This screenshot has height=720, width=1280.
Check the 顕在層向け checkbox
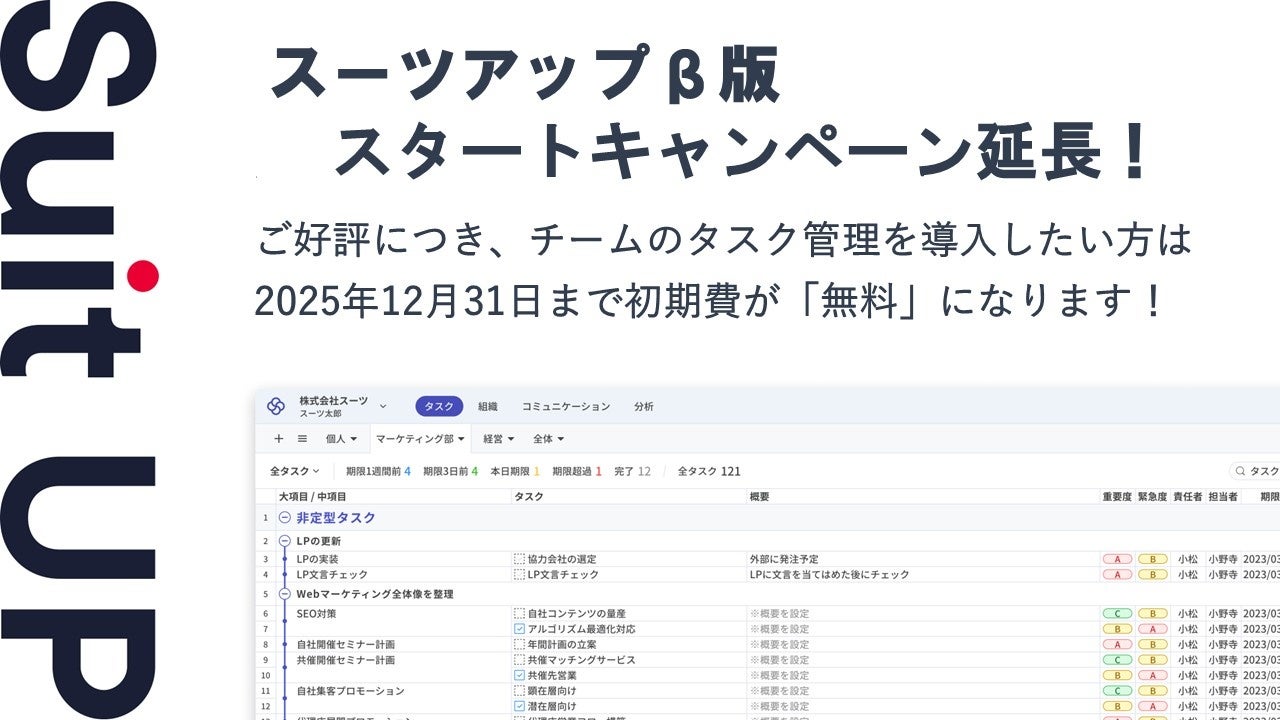(519, 691)
